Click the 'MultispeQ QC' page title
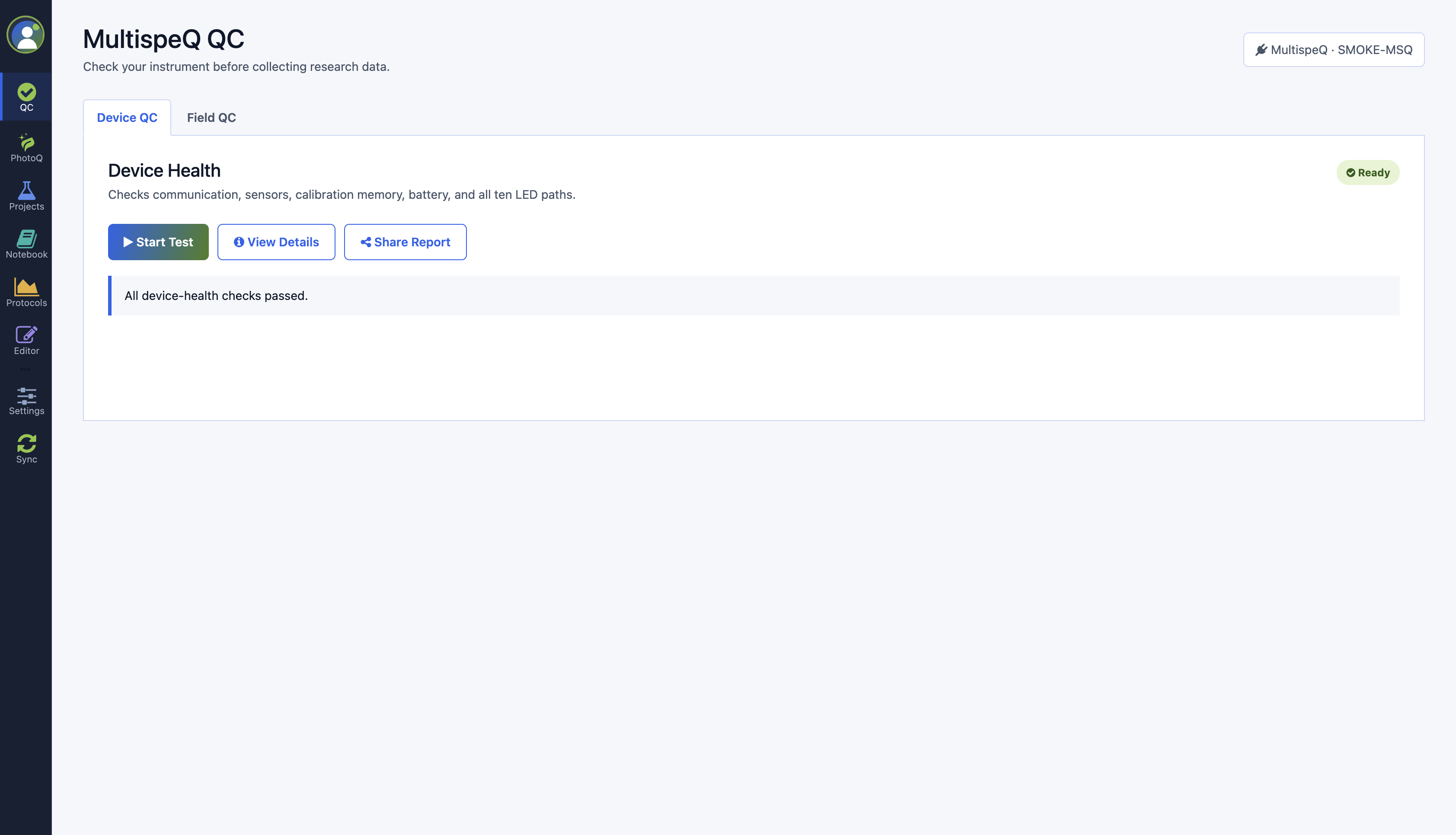 [163, 39]
